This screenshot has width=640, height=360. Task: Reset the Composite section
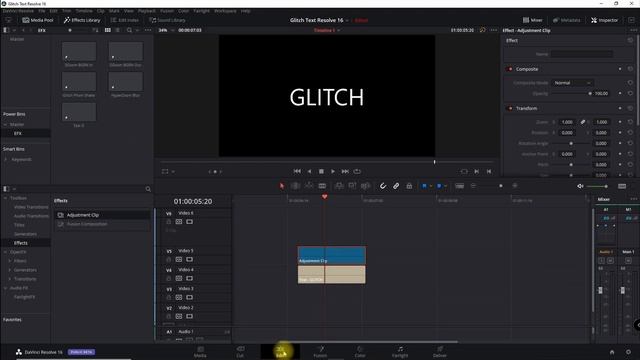click(630, 69)
